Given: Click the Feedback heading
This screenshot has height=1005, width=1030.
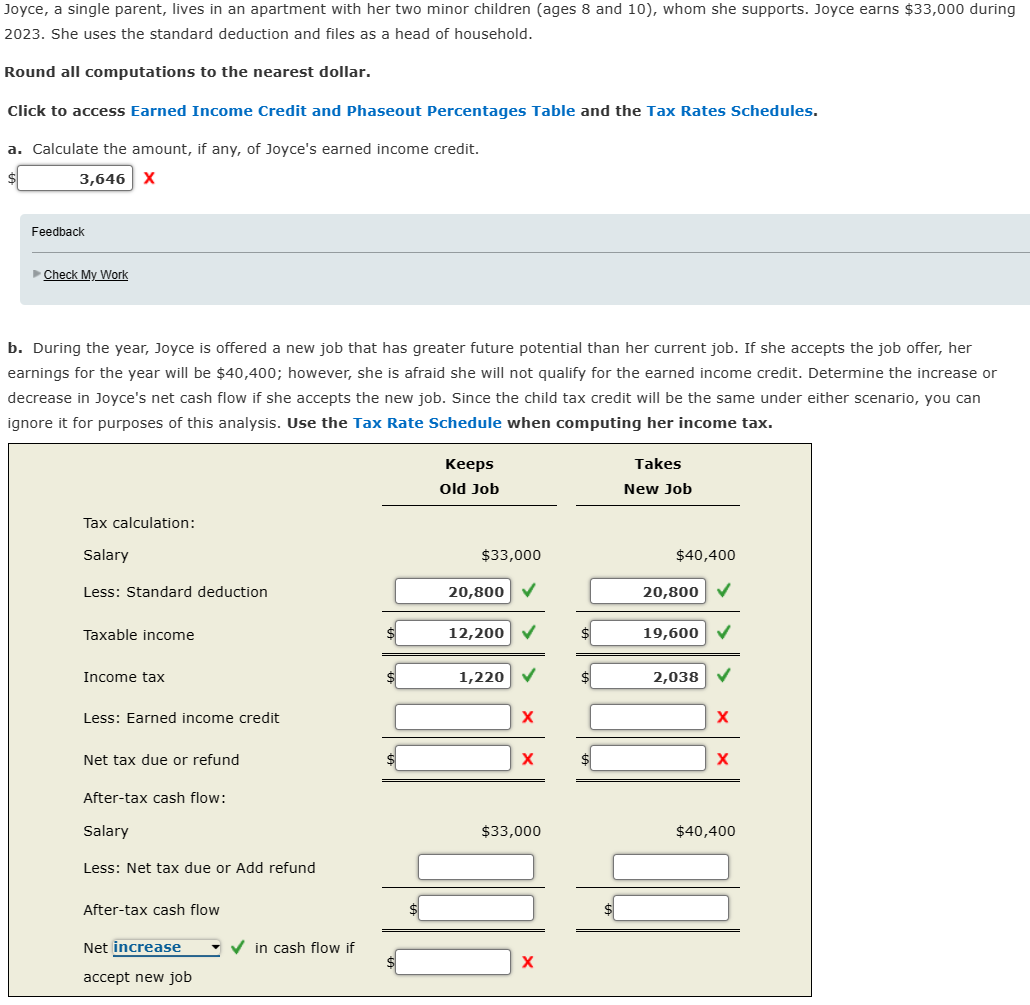Looking at the screenshot, I should (x=58, y=232).
